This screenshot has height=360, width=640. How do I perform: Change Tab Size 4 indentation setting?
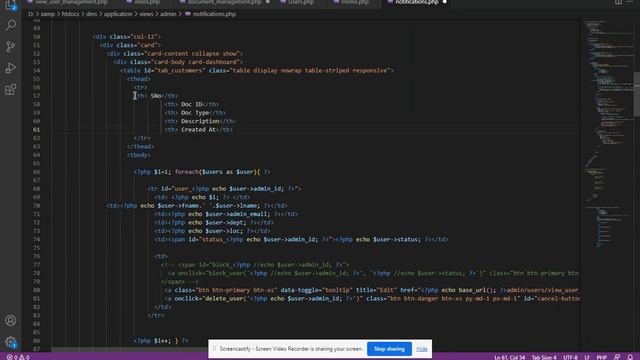tap(544, 357)
